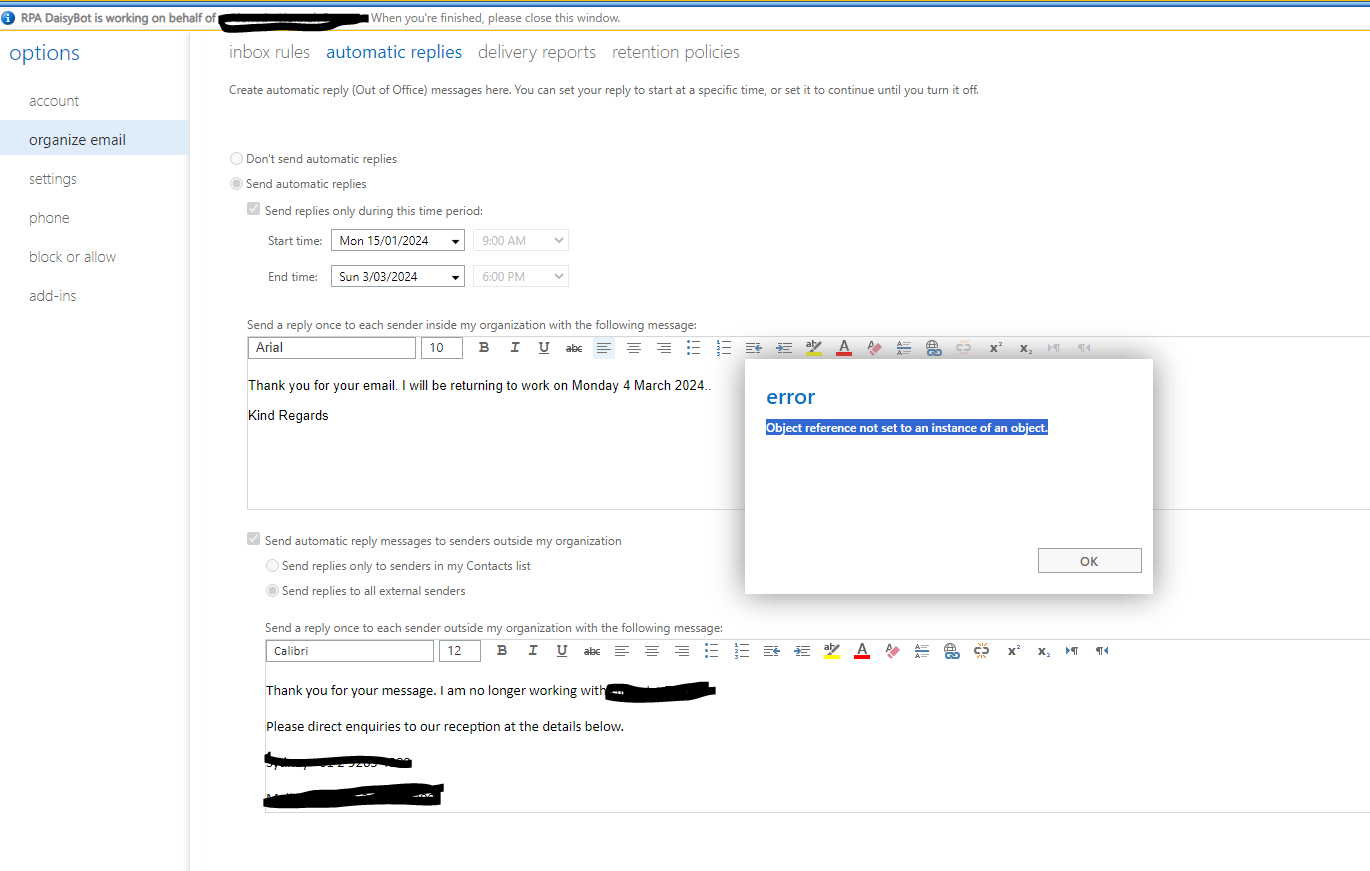The width and height of the screenshot is (1370, 871).
Task: Apply italic formatting to the external reply message
Action: pos(532,650)
